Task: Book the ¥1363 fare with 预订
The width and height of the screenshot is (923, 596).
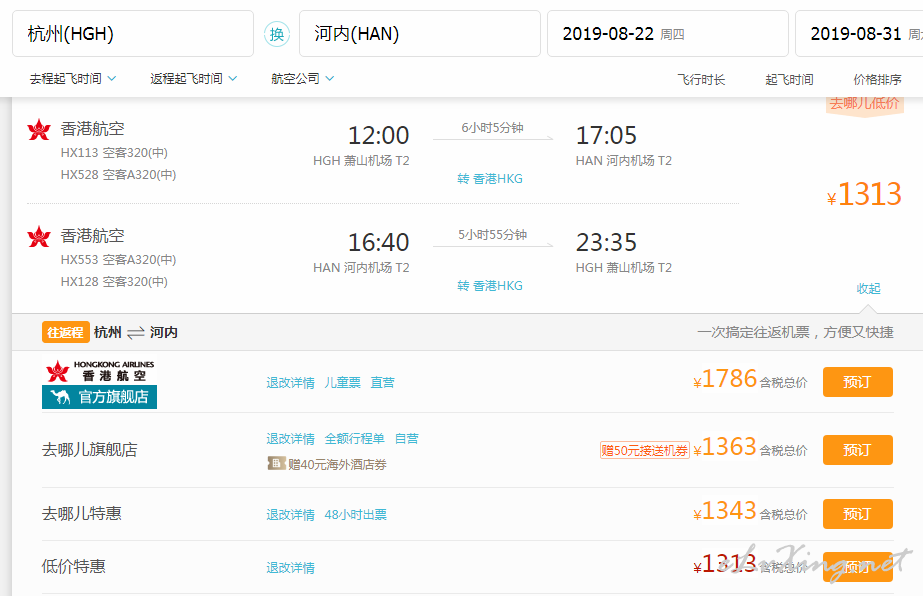Action: tap(858, 450)
